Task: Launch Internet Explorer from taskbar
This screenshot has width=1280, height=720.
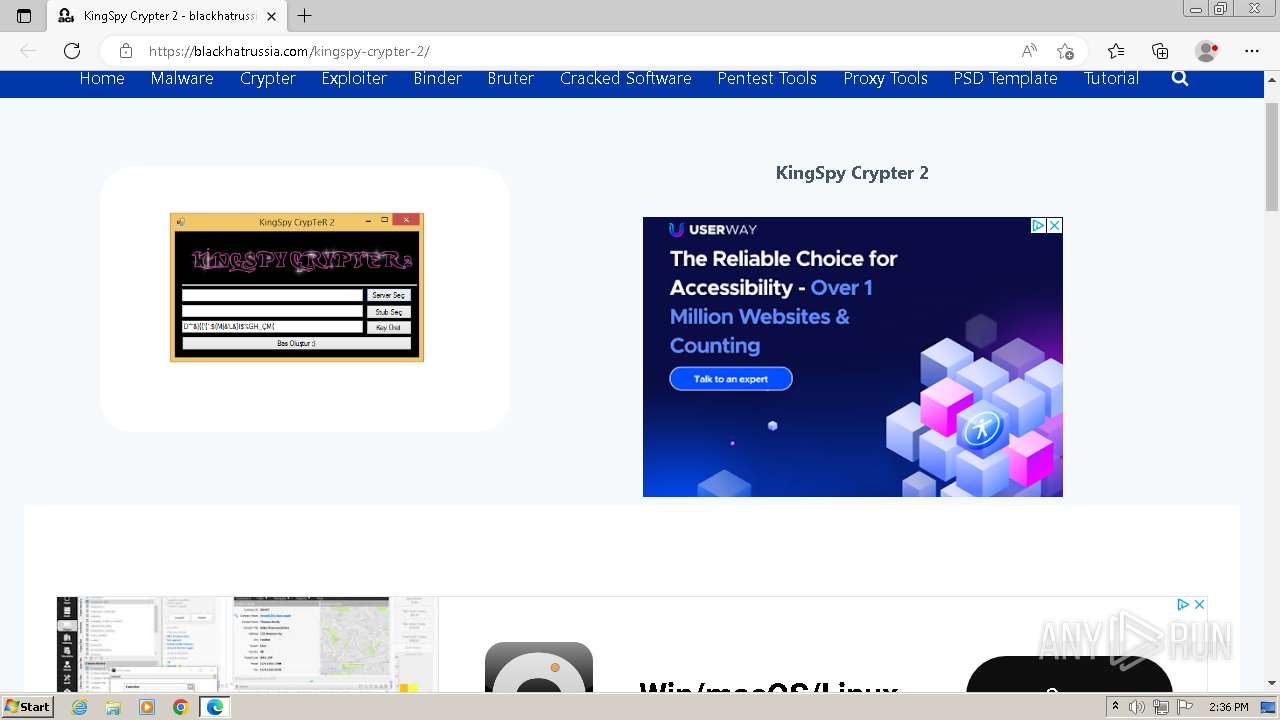Action: coord(80,707)
